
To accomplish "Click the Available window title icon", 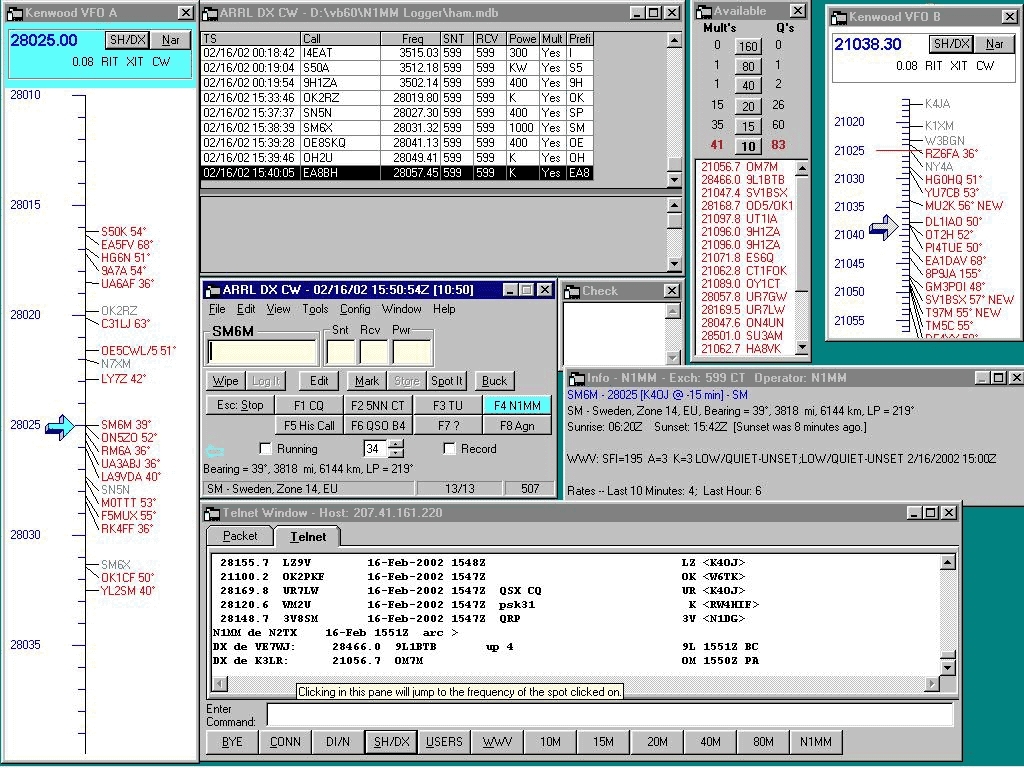I will (704, 11).
